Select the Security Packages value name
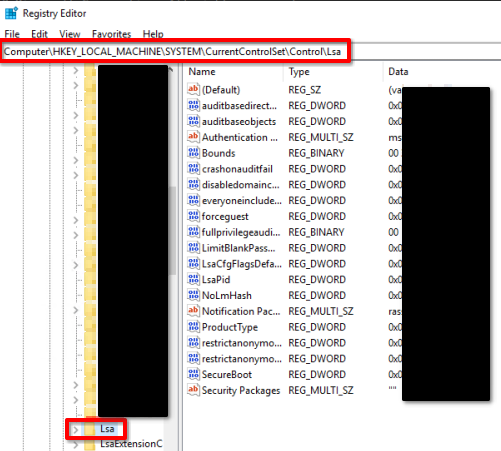Screen dimensions: 501x451 click(241, 391)
